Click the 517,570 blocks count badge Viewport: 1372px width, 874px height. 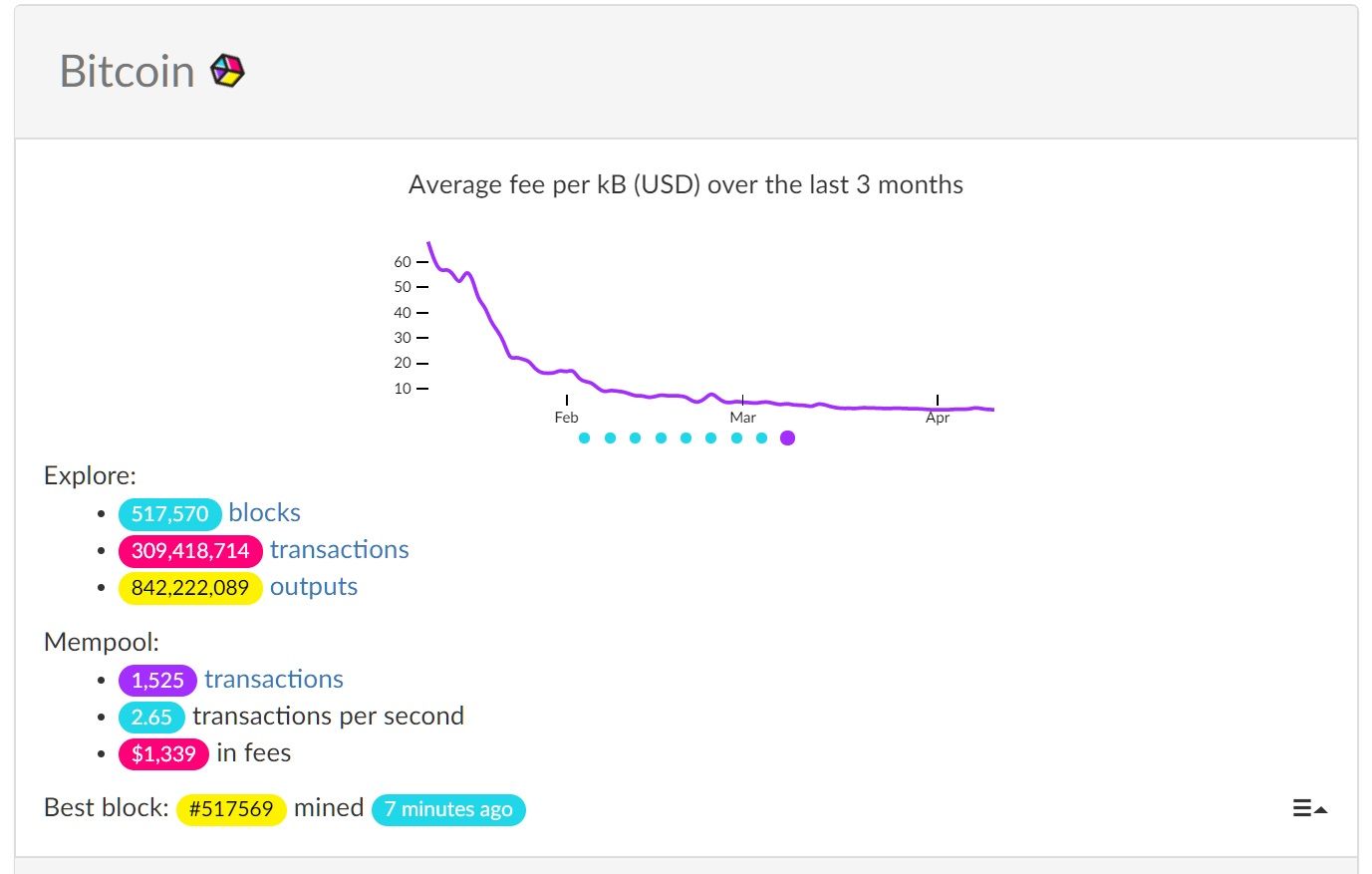pos(169,514)
